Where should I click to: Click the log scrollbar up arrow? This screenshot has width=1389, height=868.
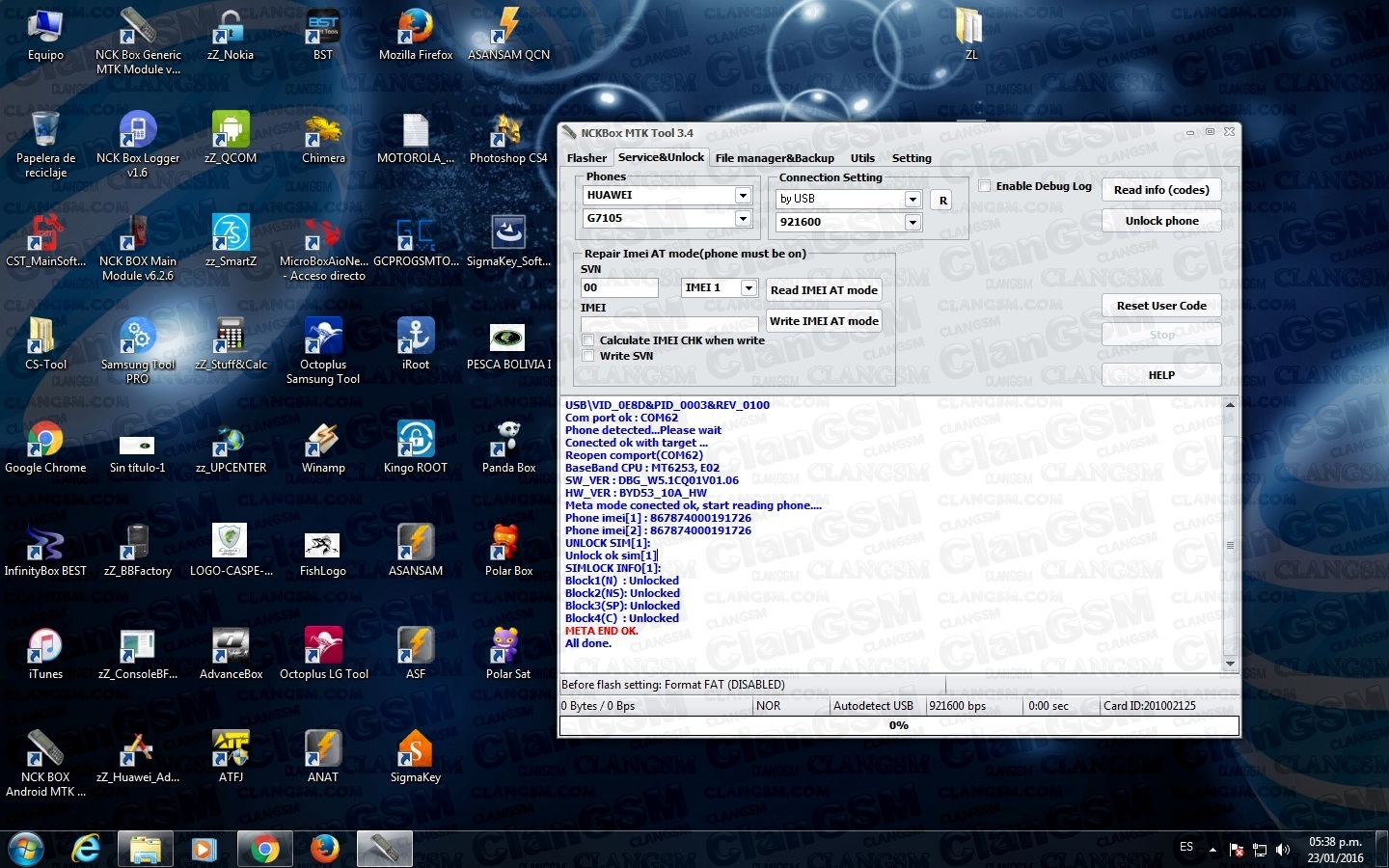pyautogui.click(x=1230, y=405)
